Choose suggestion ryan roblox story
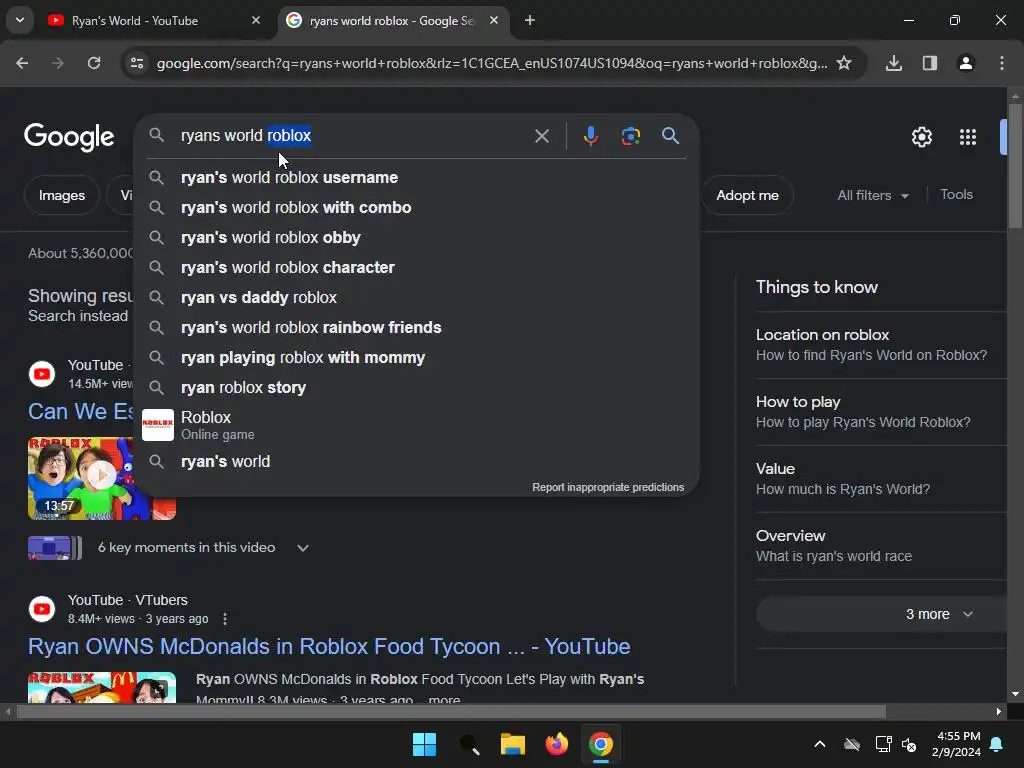The width and height of the screenshot is (1024, 768). pyautogui.click(x=417, y=388)
